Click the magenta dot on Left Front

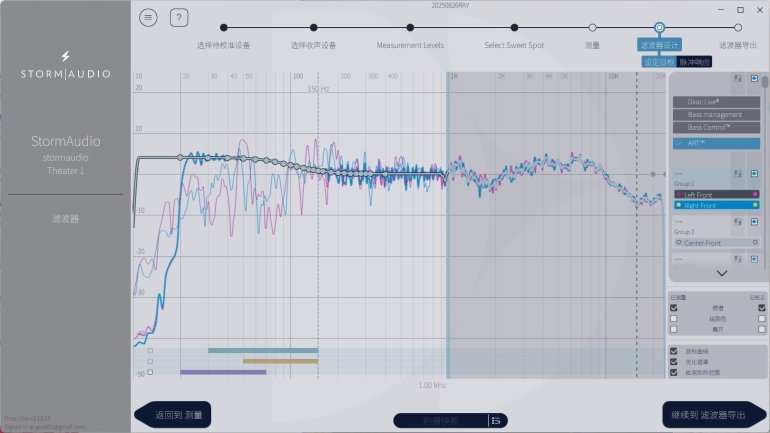(755, 194)
